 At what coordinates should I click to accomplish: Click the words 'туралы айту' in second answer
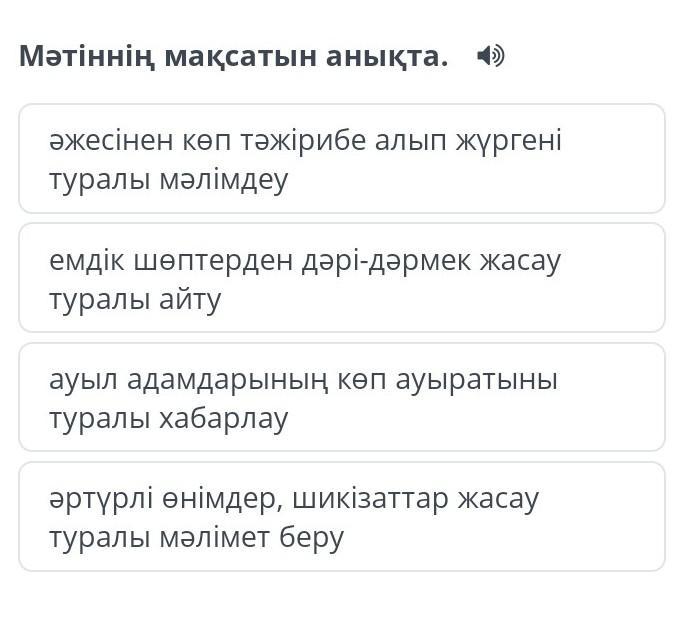(x=135, y=300)
